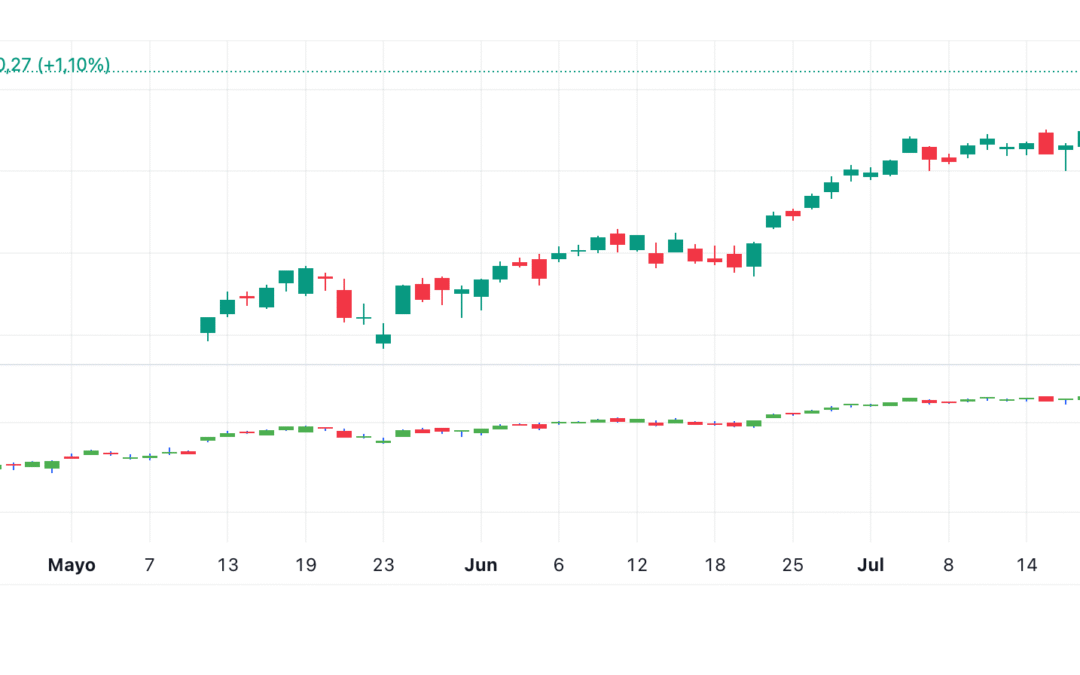1080x675 pixels.
Task: Select the '8' date label after Jul
Action: 949,565
